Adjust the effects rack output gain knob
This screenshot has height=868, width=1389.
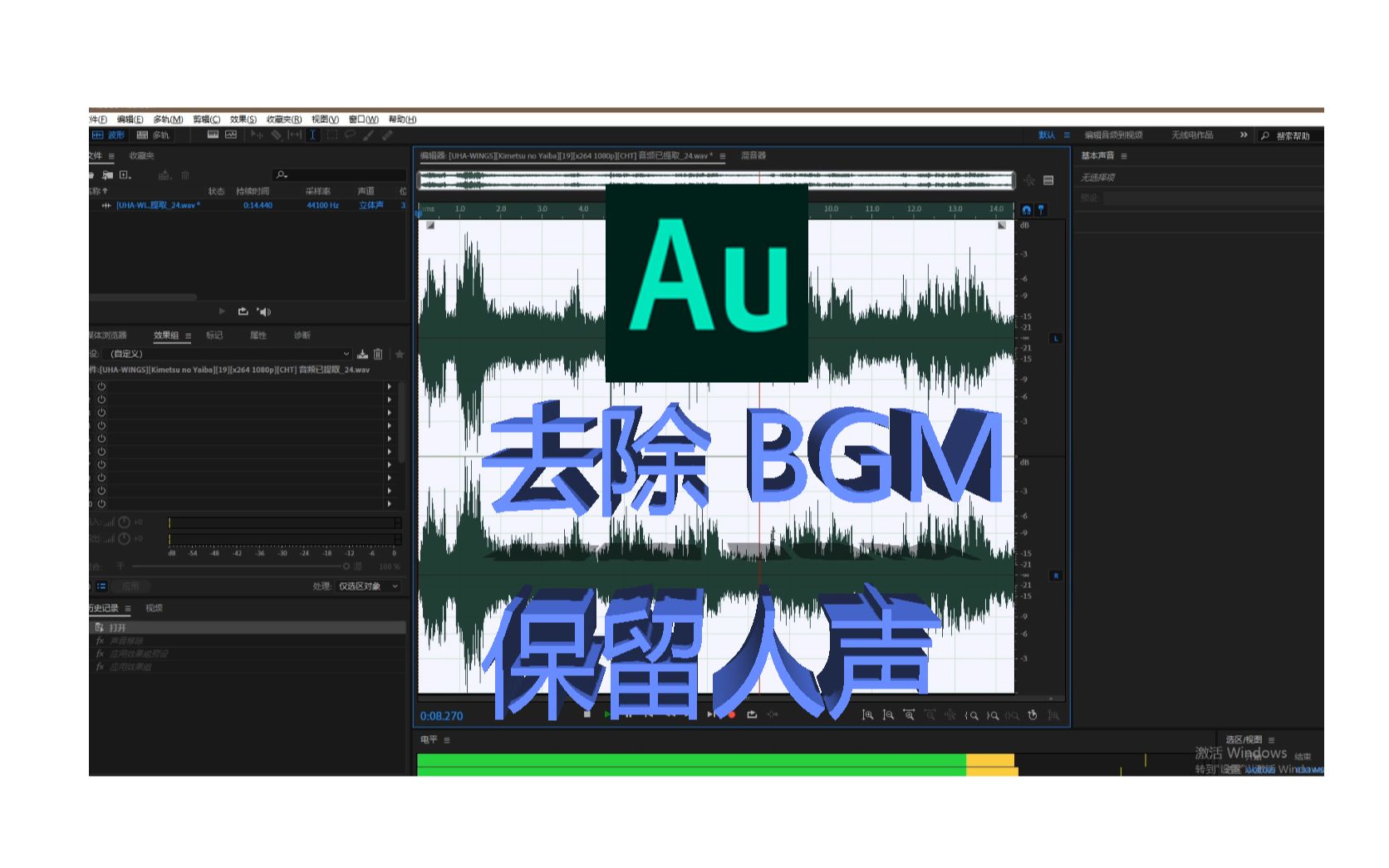125,539
